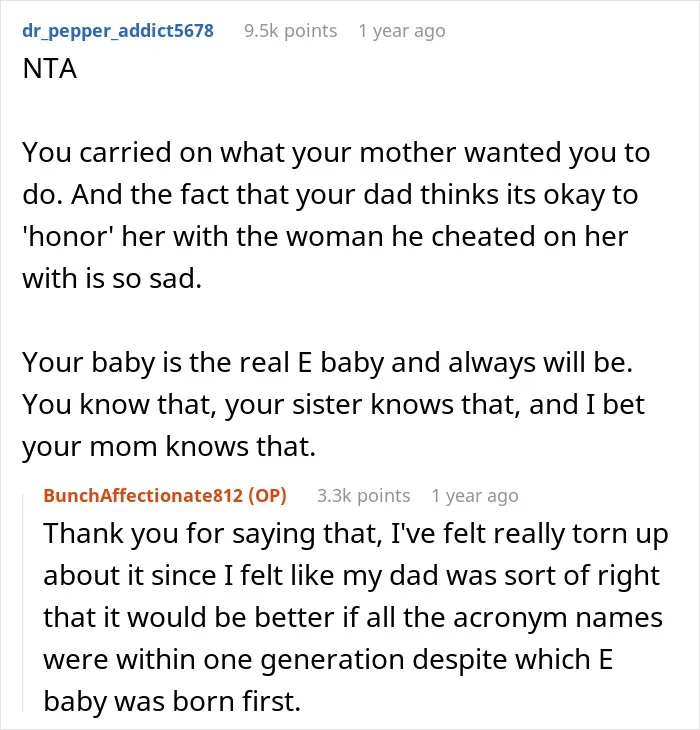Screen dimensions: 700x730
Task: Click line 'your mom knows that.'
Action: coord(169,446)
